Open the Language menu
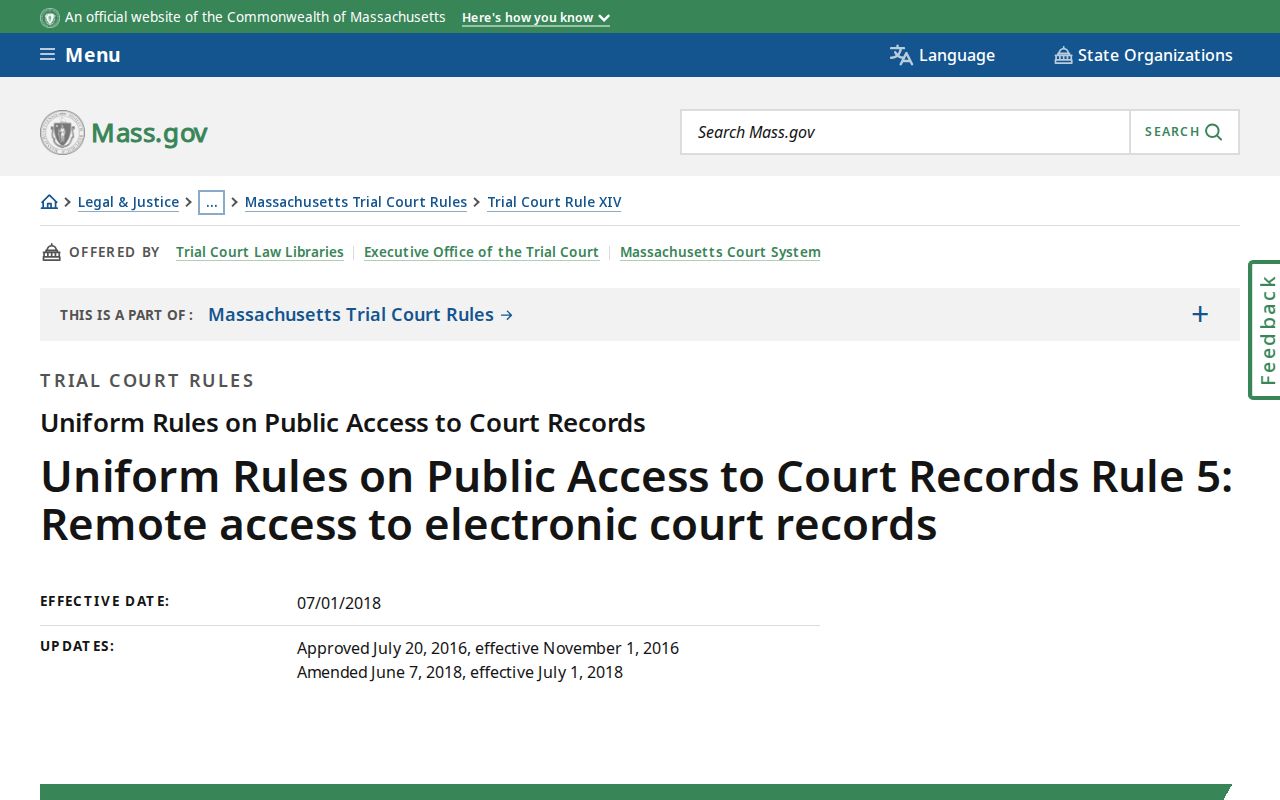1280x800 pixels. 942,55
